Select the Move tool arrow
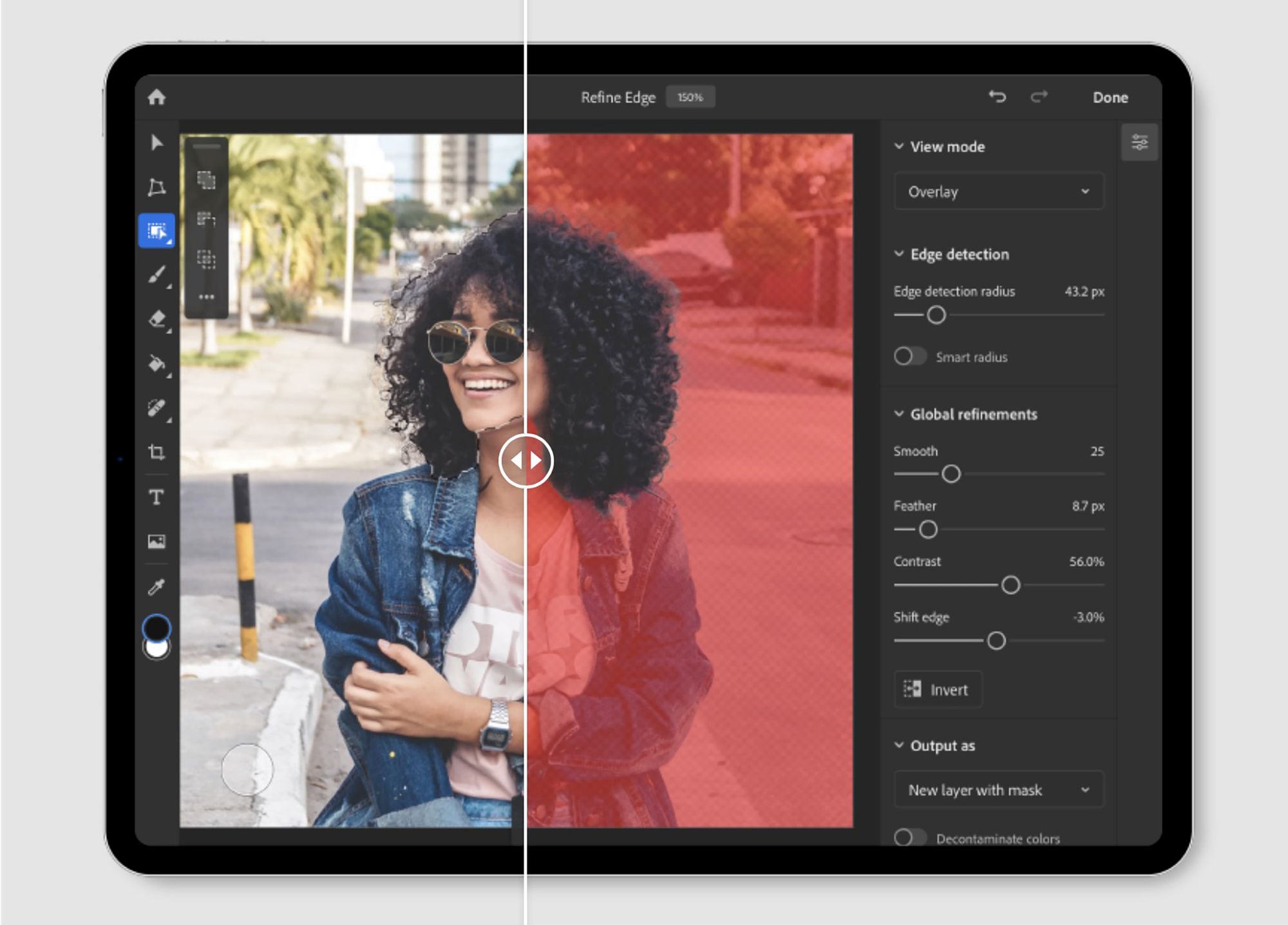This screenshot has width=1288, height=925. (156, 142)
